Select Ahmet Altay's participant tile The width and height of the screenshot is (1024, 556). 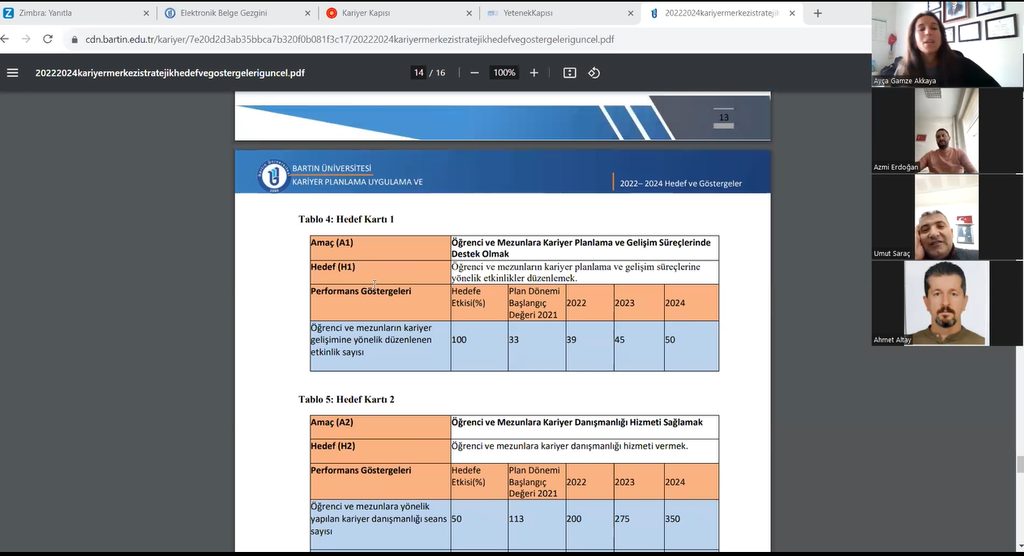pos(947,303)
